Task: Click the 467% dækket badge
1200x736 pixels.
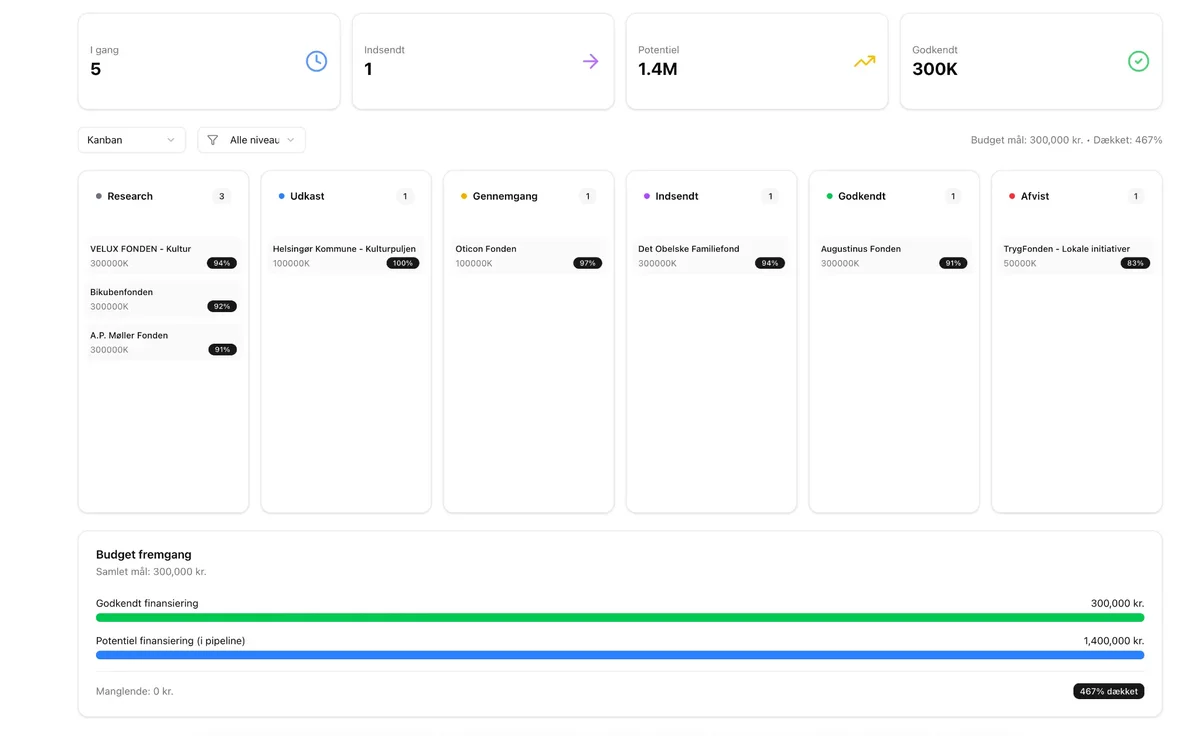Action: click(x=1108, y=690)
